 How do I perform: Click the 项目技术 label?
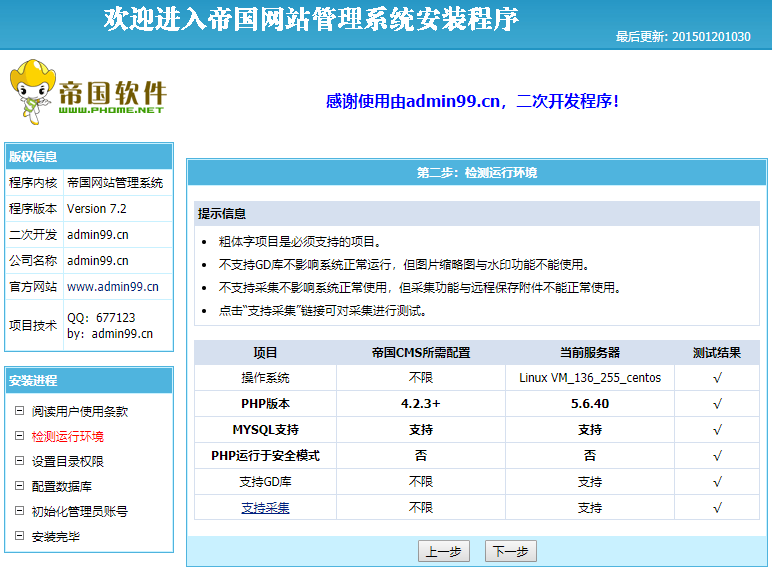(33, 325)
